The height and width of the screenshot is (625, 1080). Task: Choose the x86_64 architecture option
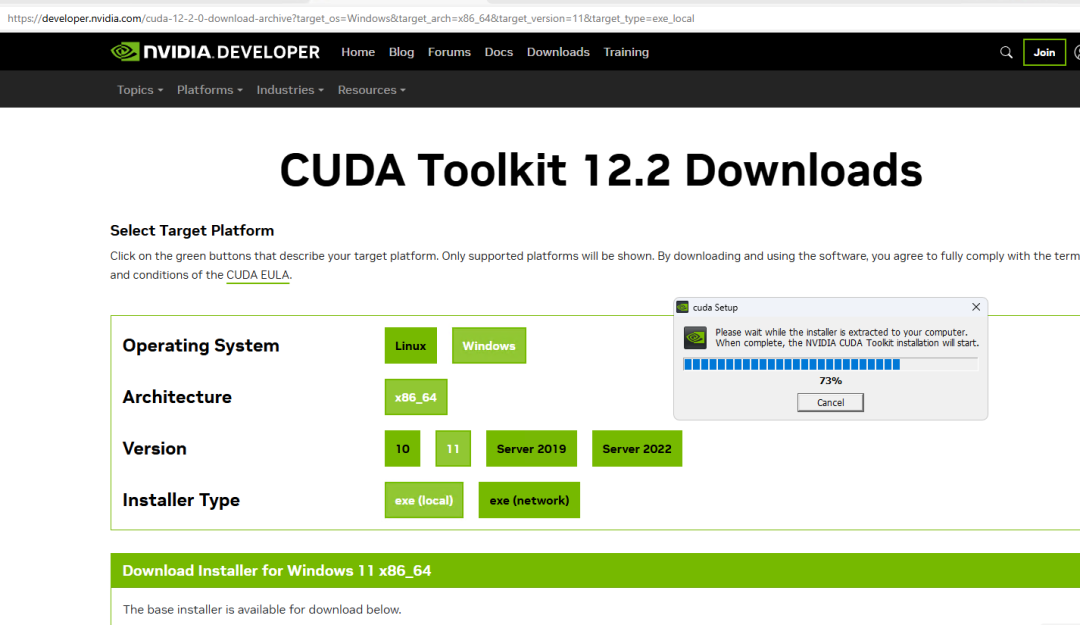(416, 397)
